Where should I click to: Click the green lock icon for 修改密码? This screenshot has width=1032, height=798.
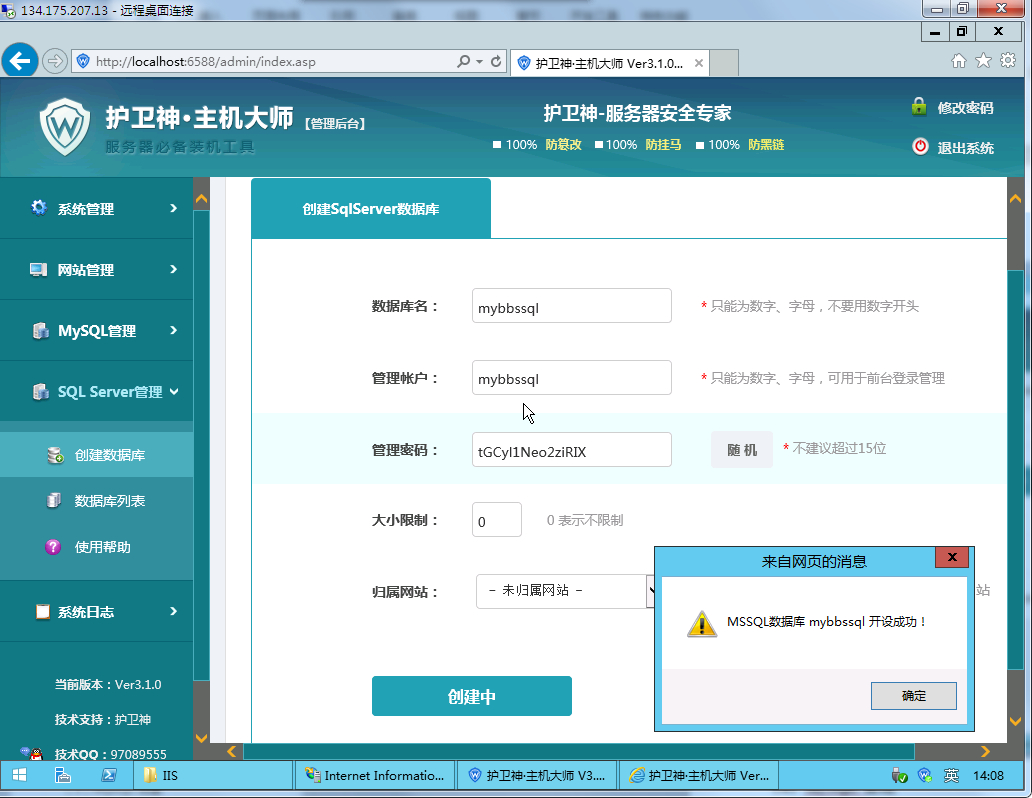919,107
